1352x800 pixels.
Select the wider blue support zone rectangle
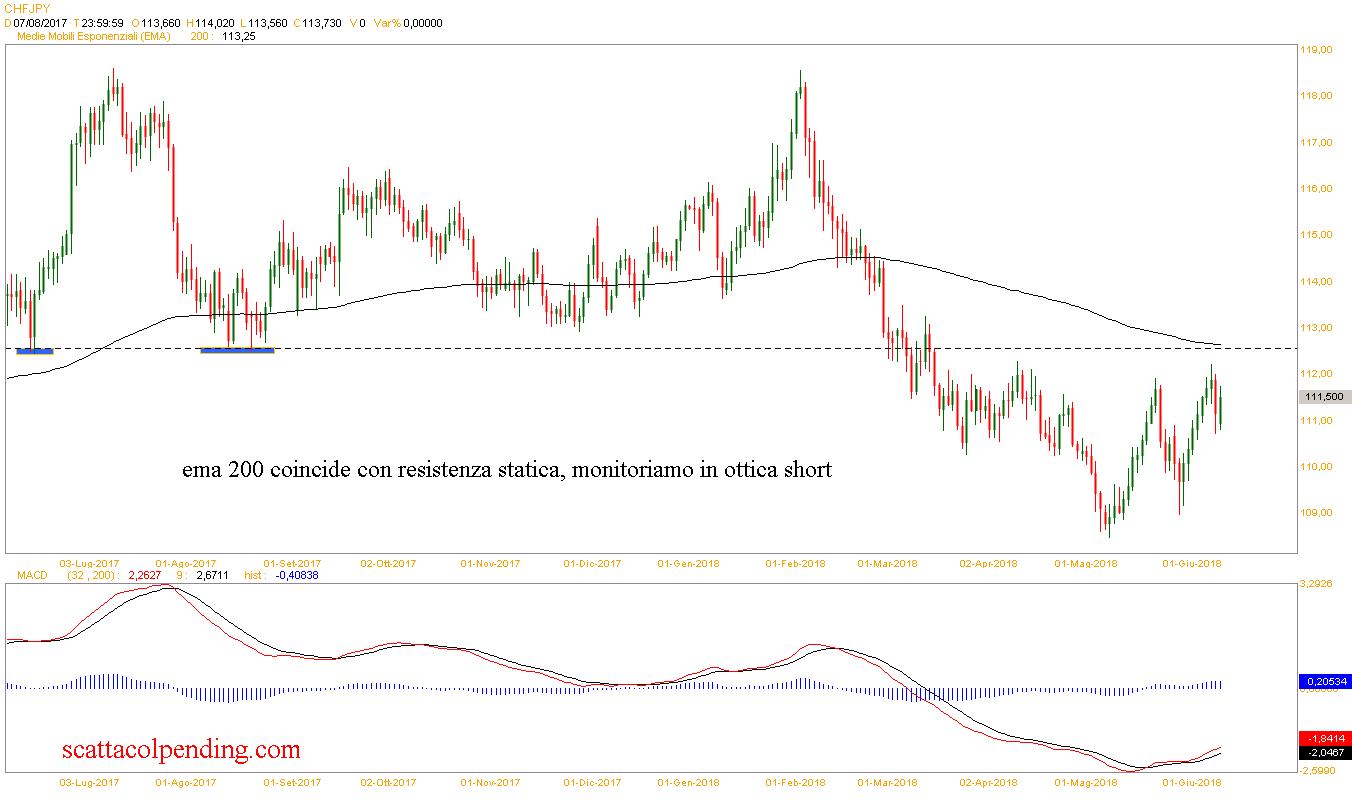(237, 350)
